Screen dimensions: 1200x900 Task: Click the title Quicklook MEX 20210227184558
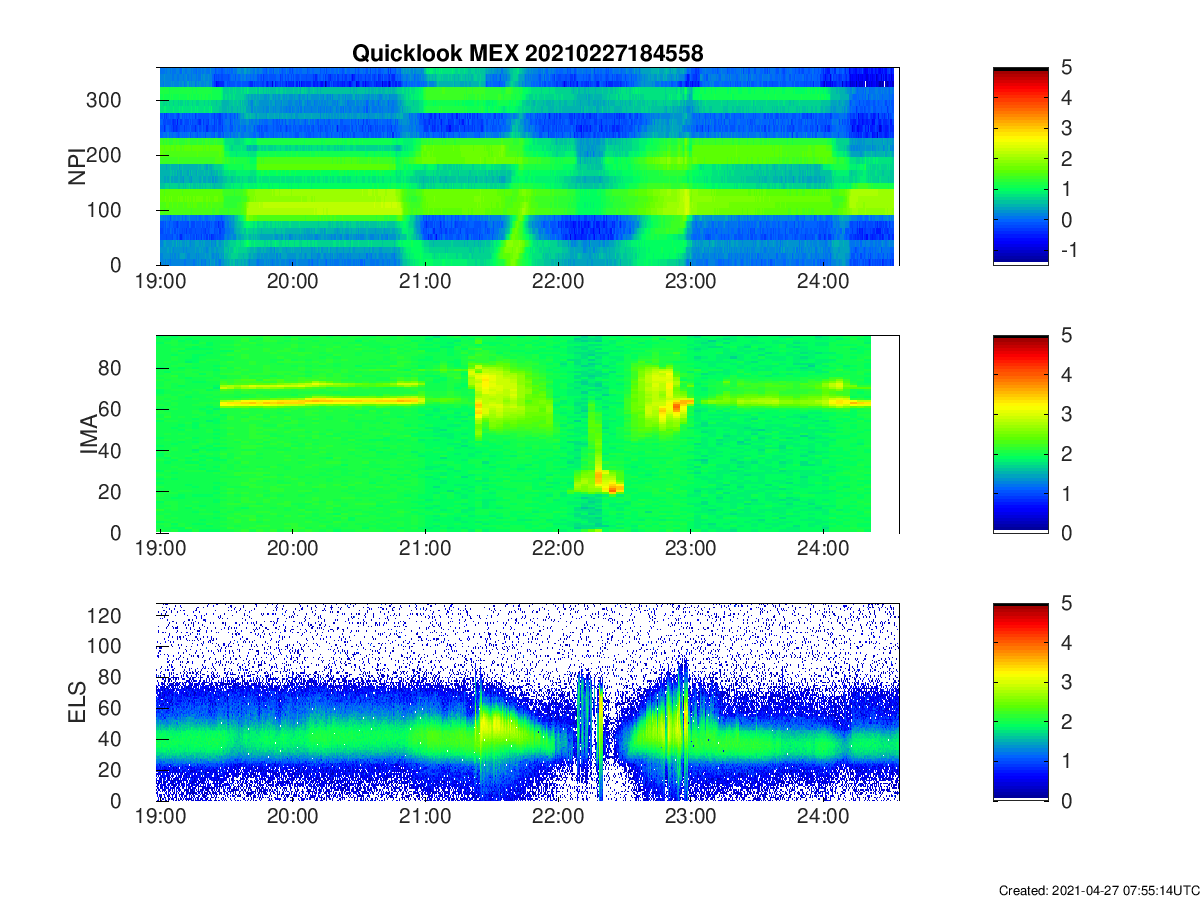527,54
